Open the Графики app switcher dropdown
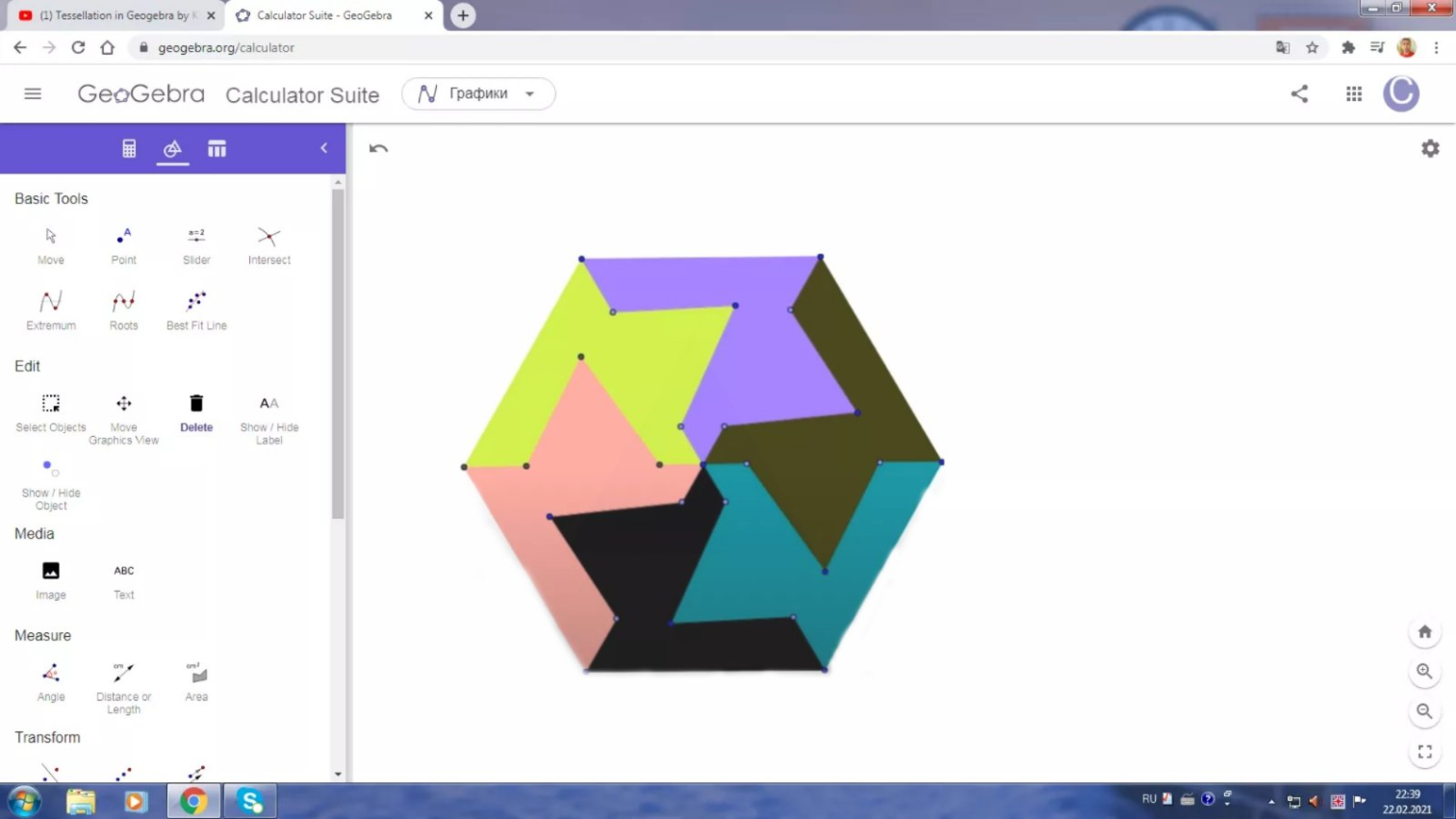 click(x=478, y=93)
